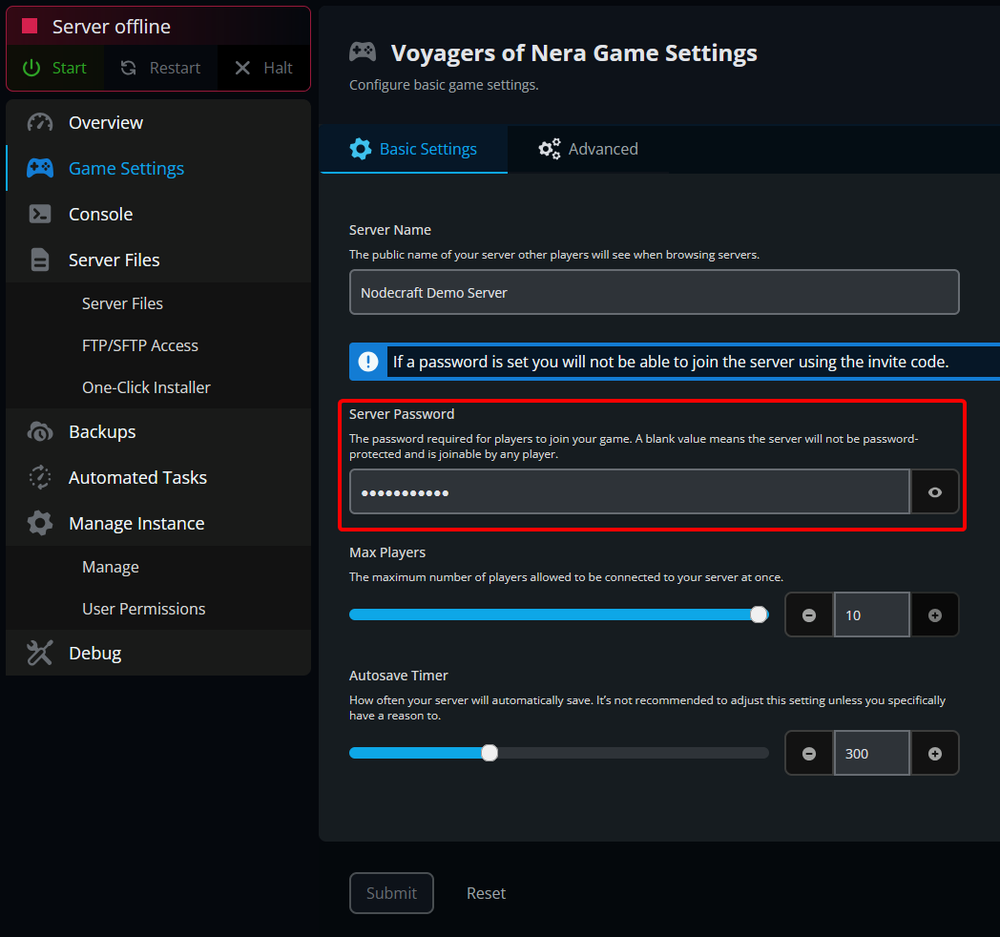
Task: Increase Autosave Timer with plus button
Action: coord(934,753)
